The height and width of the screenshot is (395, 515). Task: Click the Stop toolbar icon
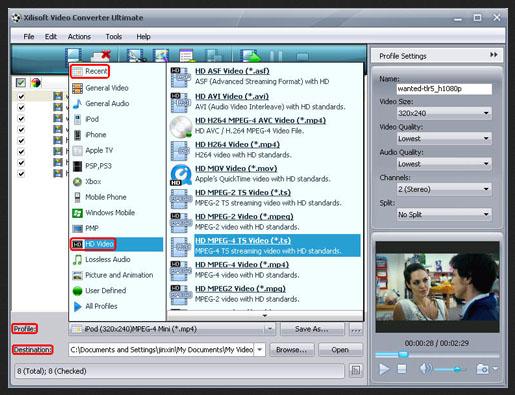coord(302,57)
